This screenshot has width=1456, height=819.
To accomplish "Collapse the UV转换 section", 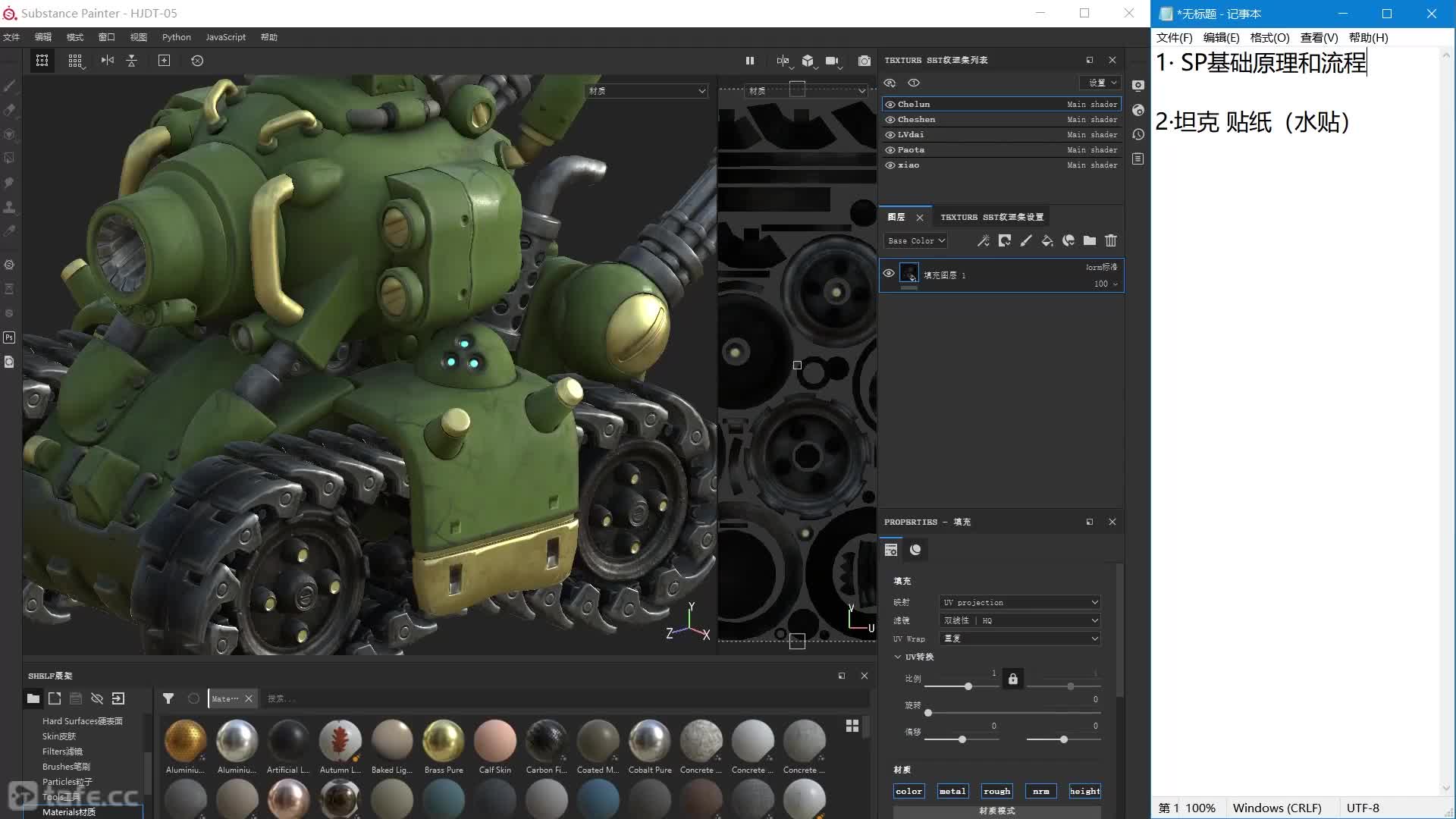I will coord(898,657).
